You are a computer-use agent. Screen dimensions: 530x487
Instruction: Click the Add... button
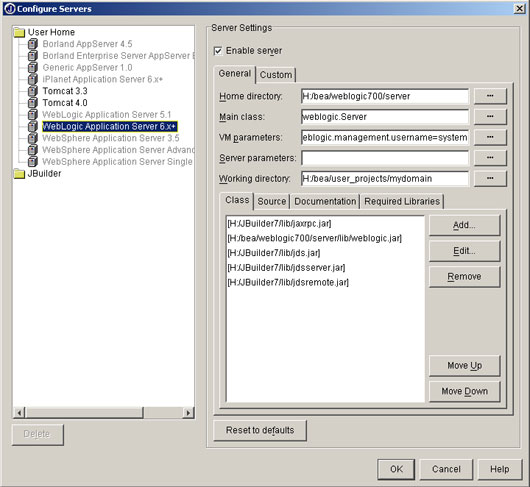click(x=464, y=225)
